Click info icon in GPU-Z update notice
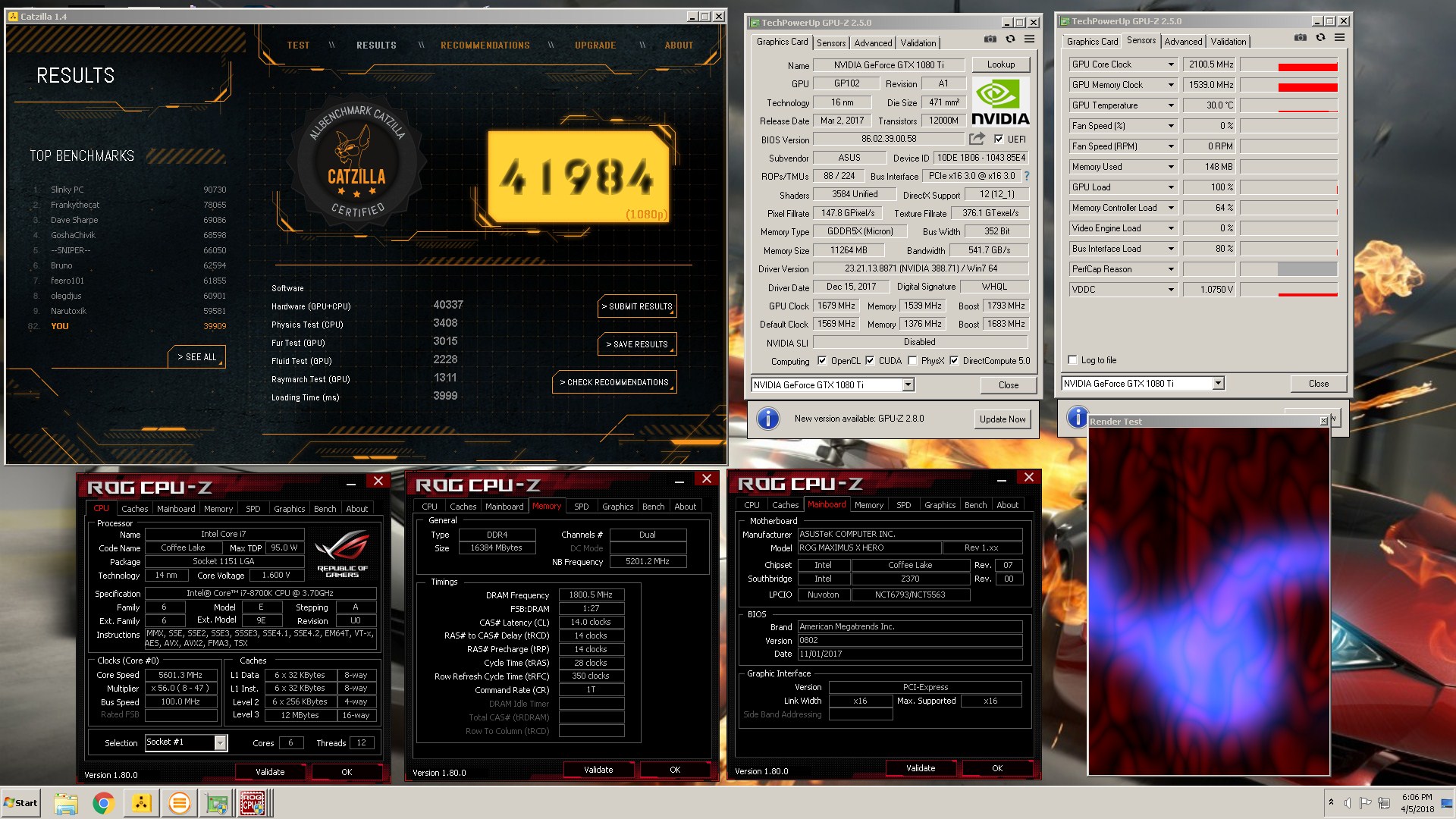 (x=768, y=419)
